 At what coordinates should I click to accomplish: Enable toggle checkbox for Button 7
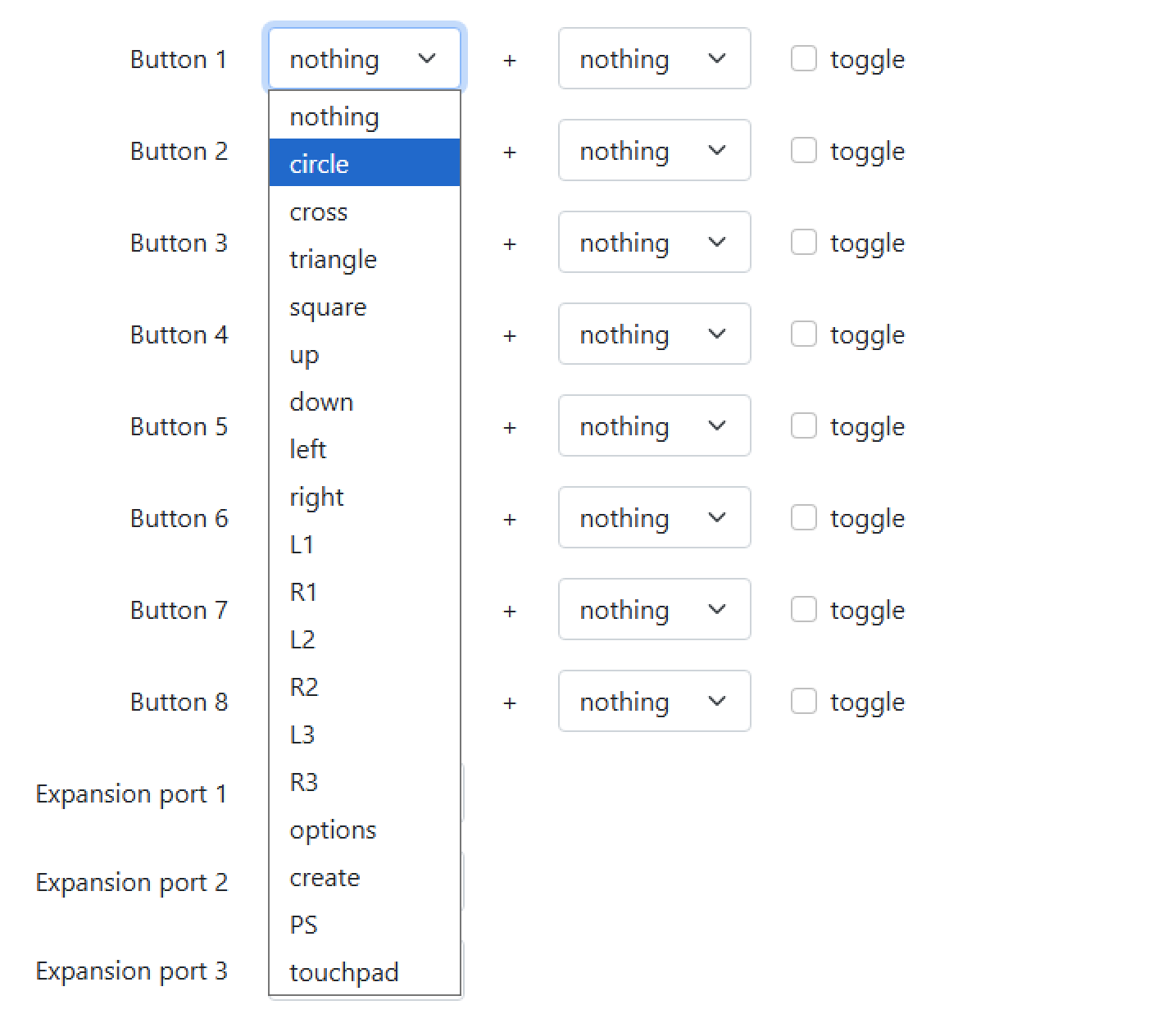[804, 609]
